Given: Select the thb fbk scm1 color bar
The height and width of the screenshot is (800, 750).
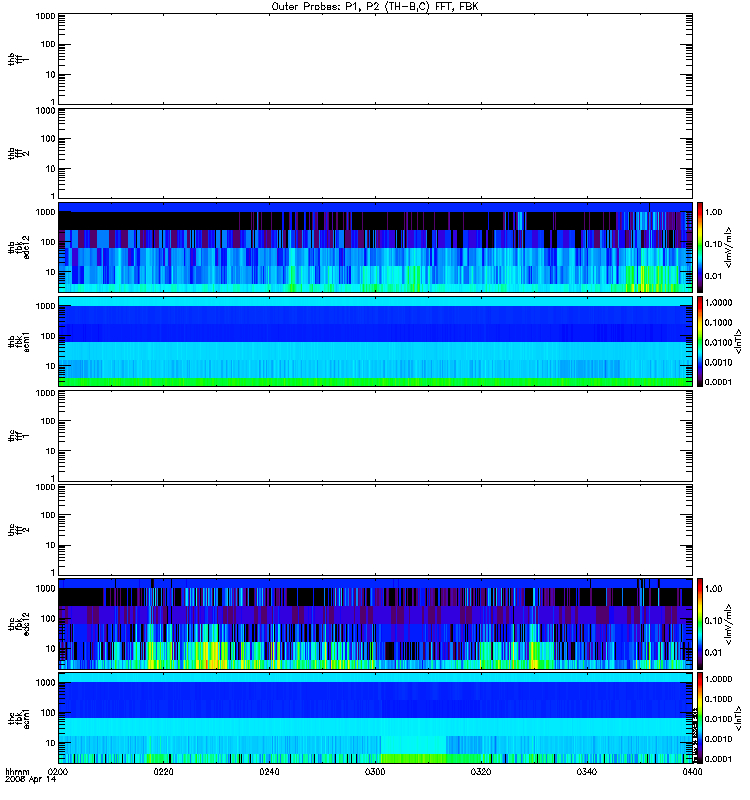Looking at the screenshot, I should point(700,341).
